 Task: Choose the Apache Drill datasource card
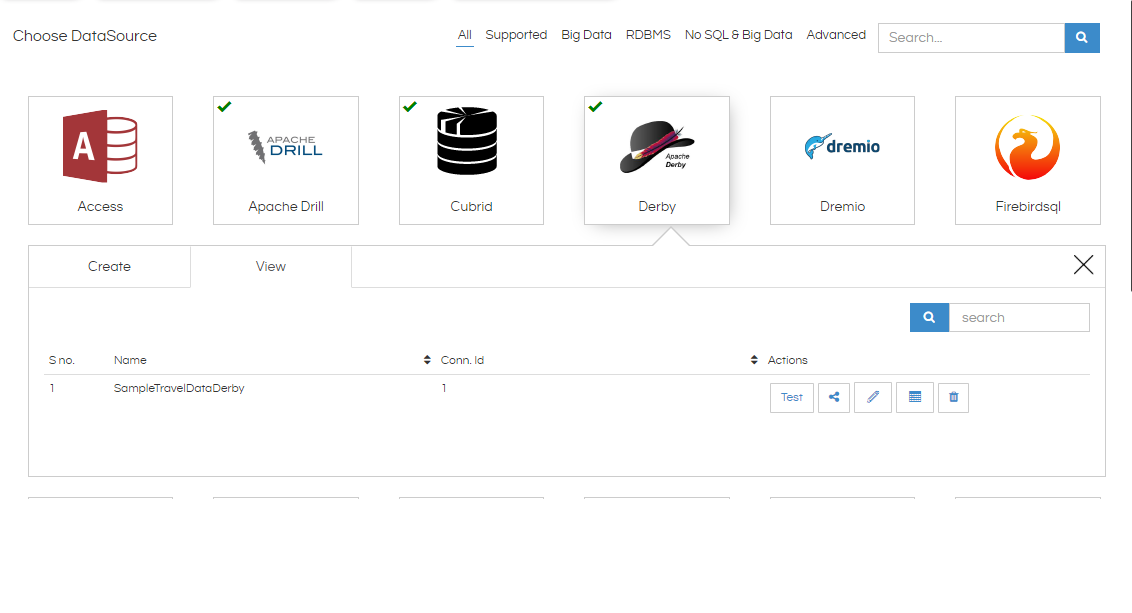[286, 160]
